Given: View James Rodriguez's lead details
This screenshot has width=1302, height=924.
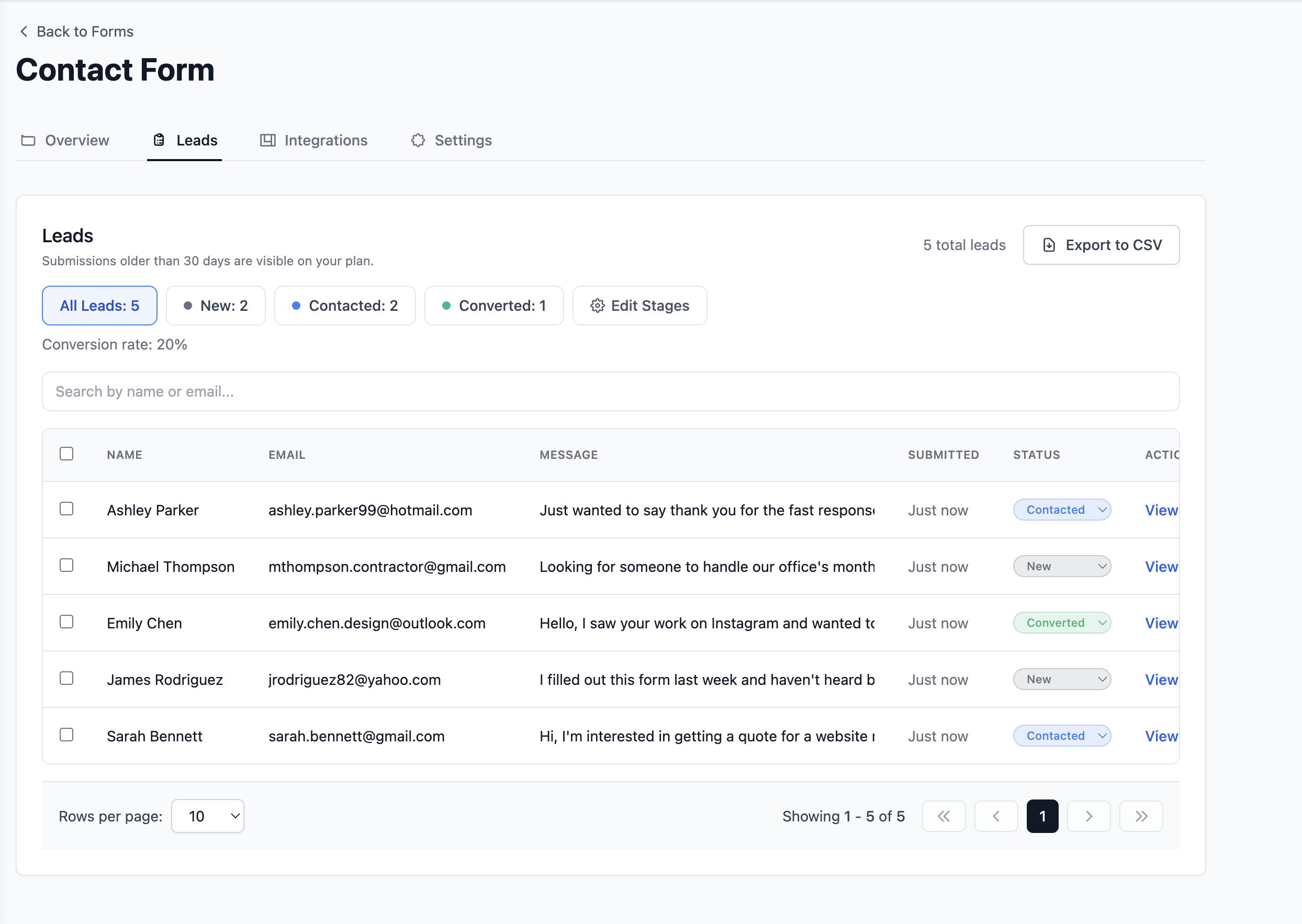Looking at the screenshot, I should pyautogui.click(x=1161, y=680).
